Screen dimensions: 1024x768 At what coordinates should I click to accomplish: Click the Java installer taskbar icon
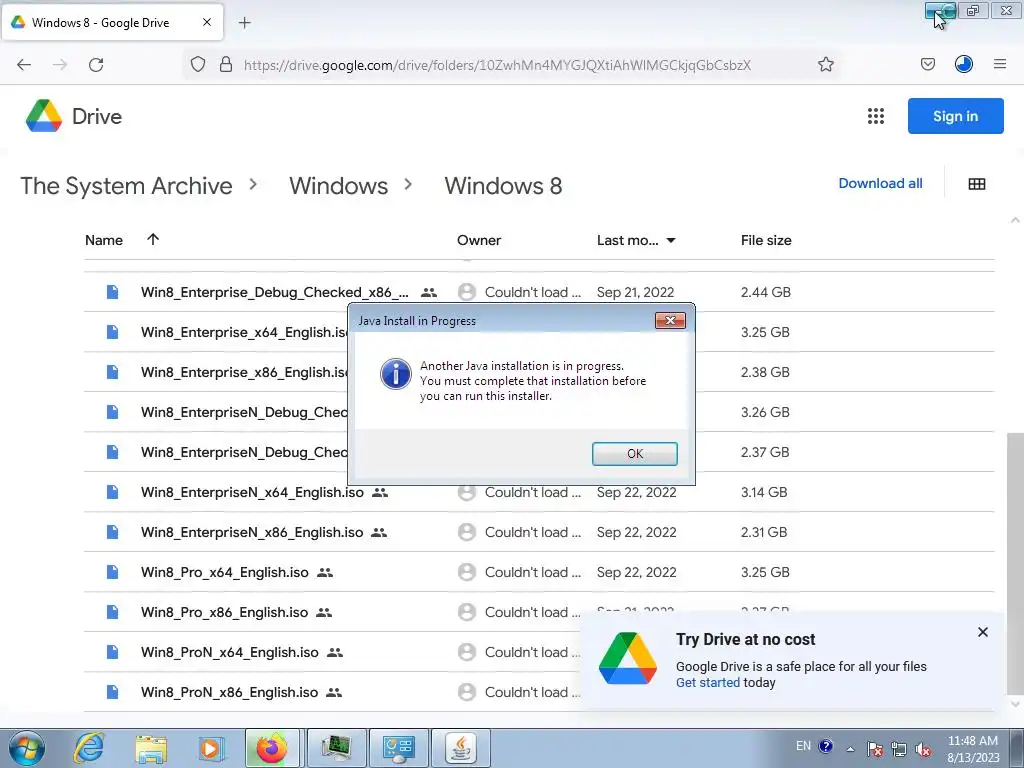[460, 748]
